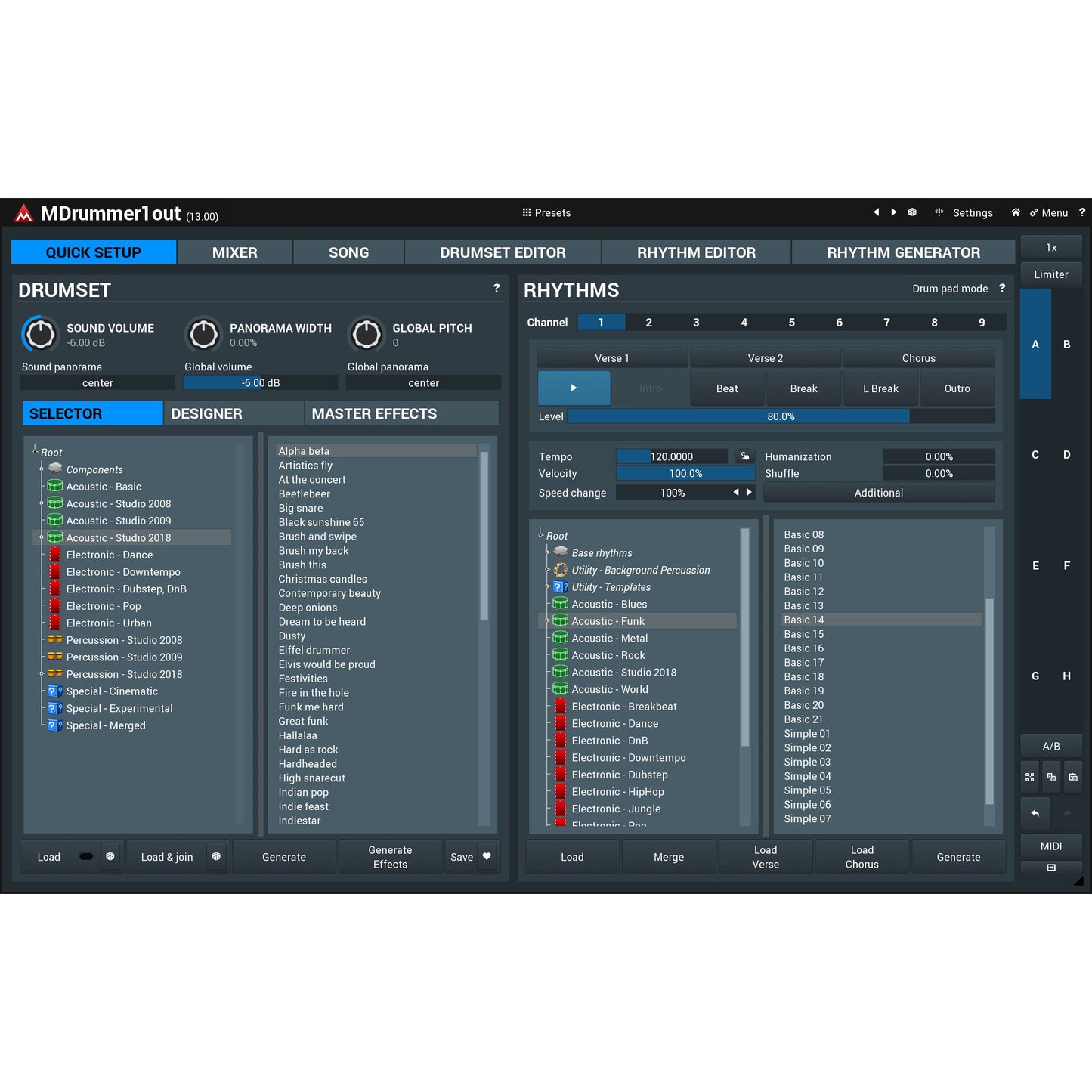
Task: Click the heart icon next to Save
Action: (x=486, y=856)
